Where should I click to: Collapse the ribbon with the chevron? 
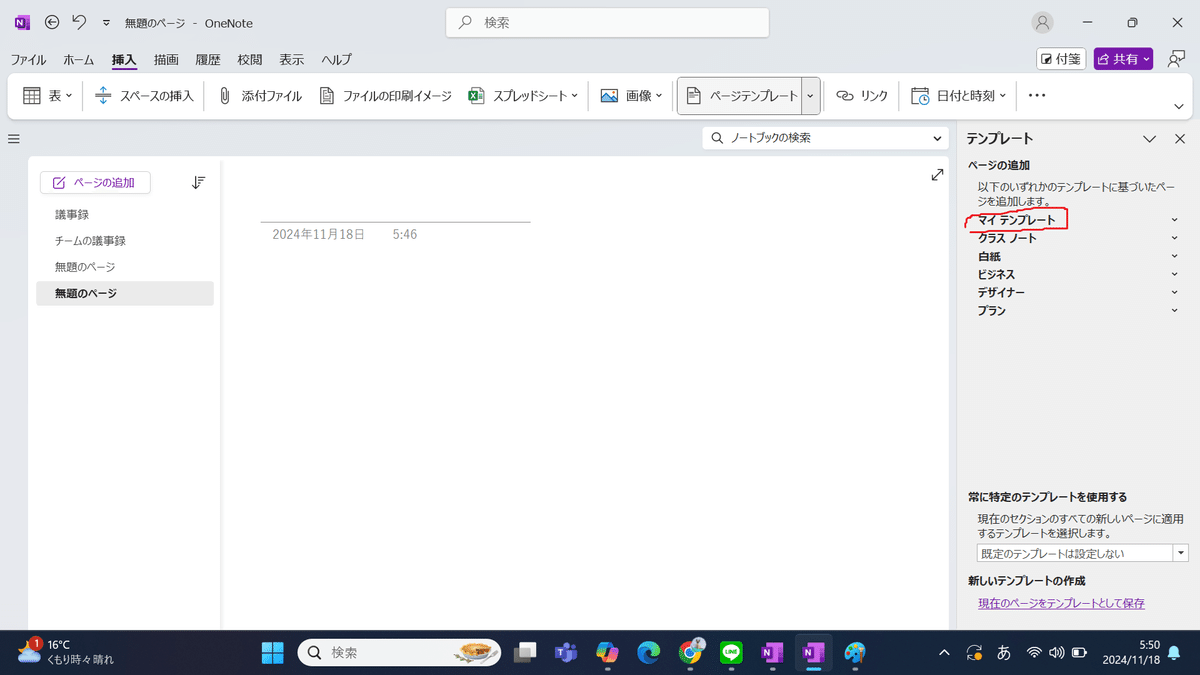point(1179,106)
